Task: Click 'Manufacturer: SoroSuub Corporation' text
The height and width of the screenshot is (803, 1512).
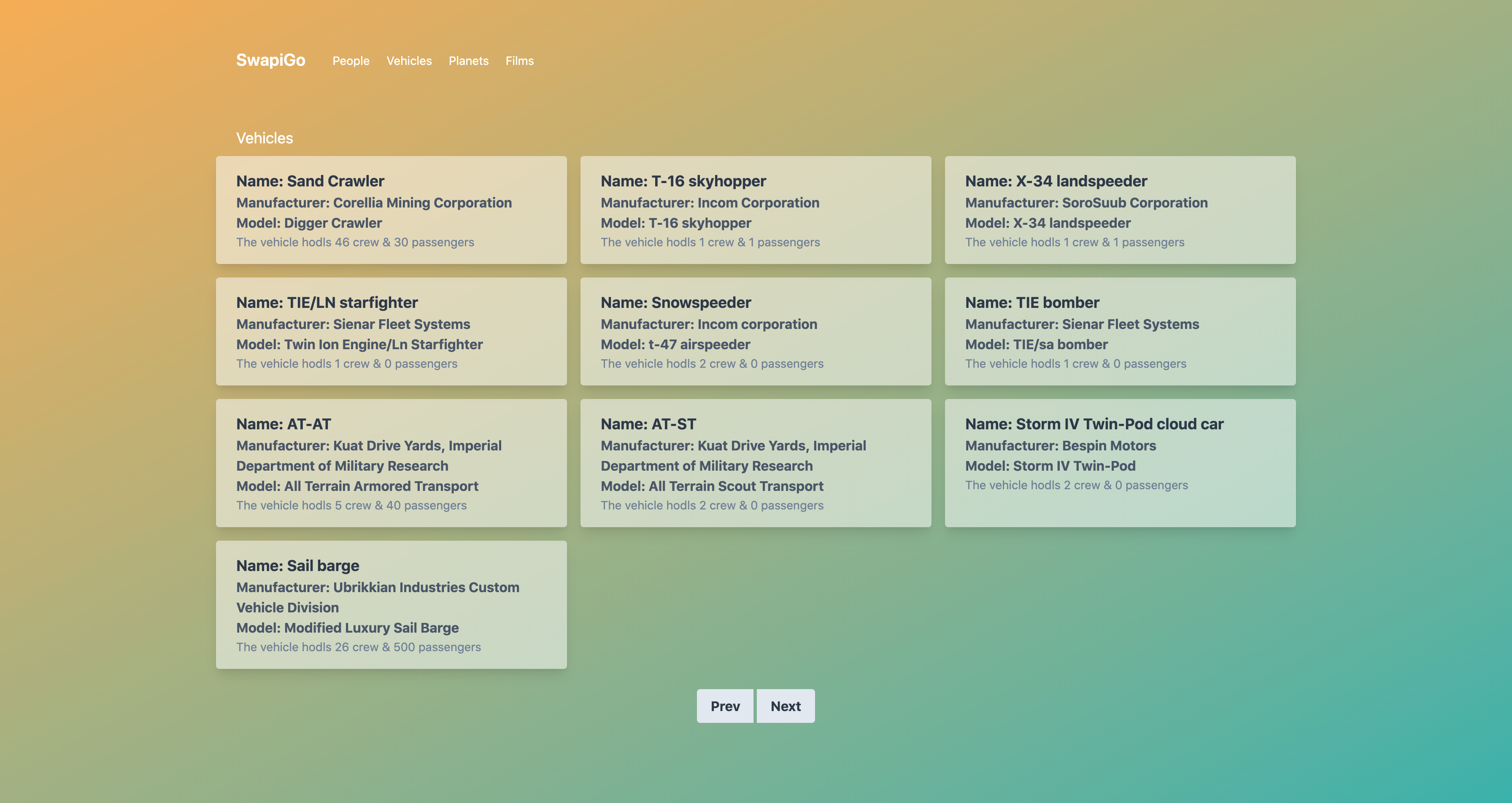Action: click(x=1086, y=202)
